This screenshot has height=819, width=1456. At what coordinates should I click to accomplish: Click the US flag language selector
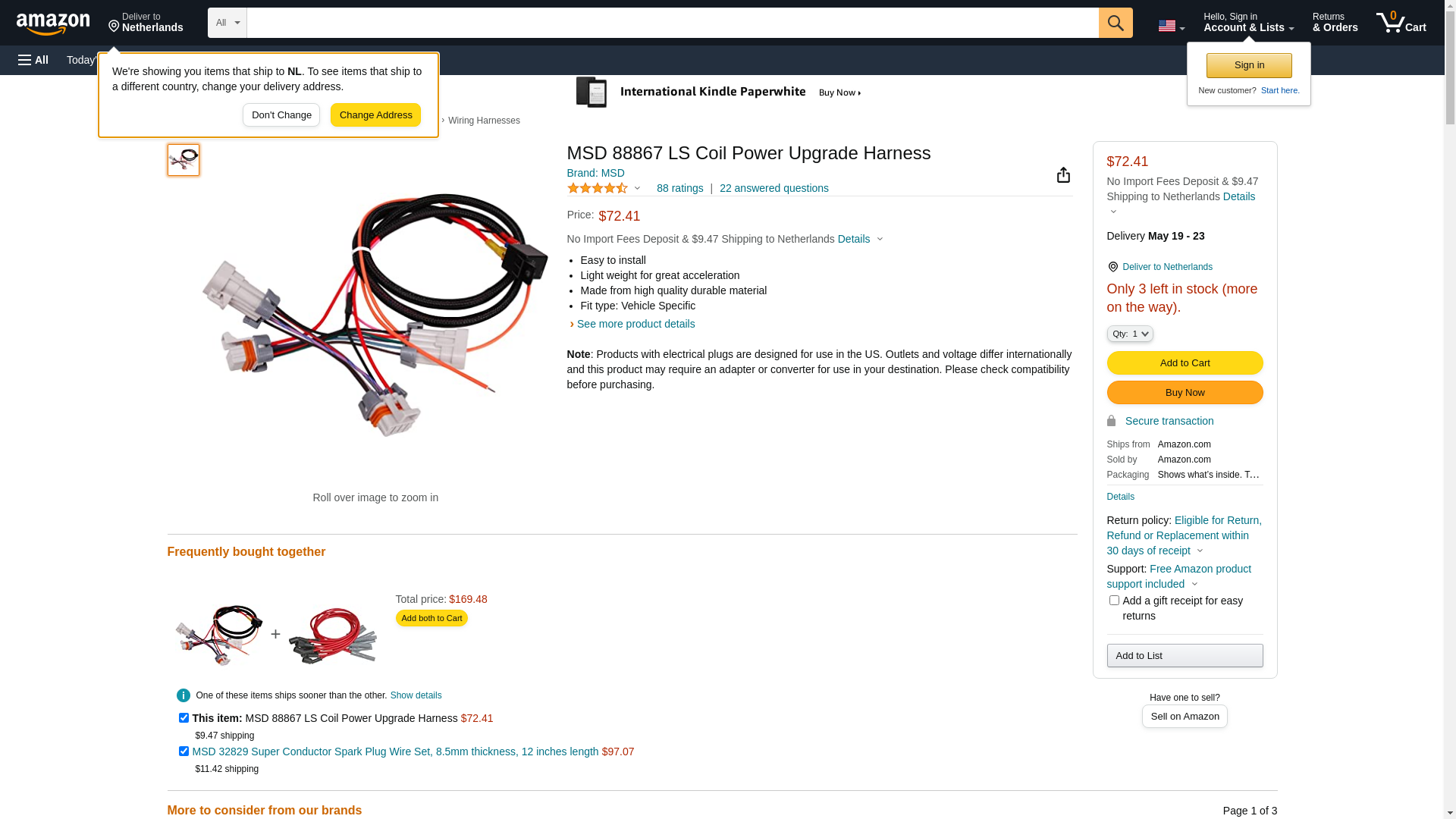coord(1171,26)
